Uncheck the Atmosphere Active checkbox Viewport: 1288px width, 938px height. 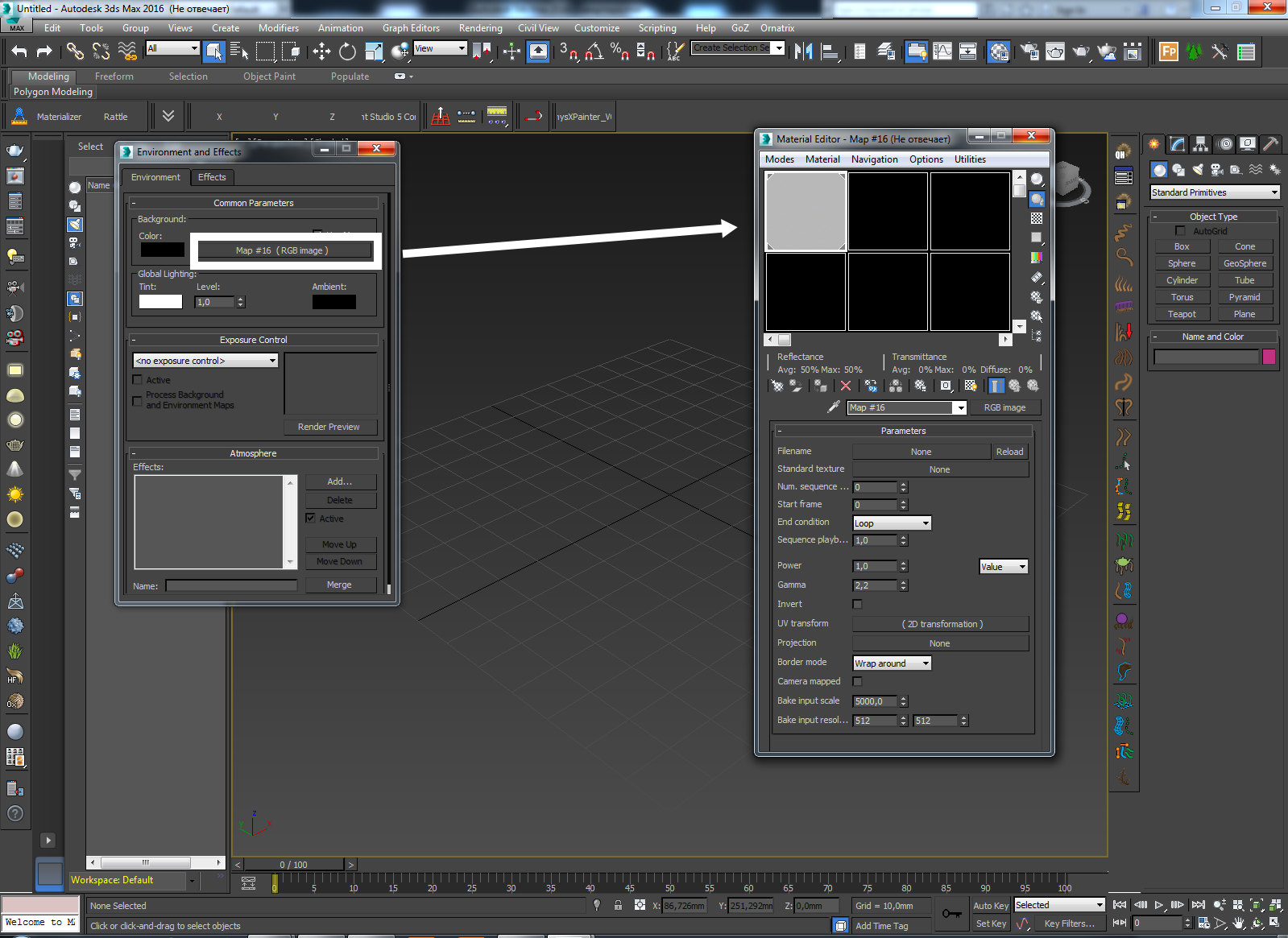click(x=310, y=519)
